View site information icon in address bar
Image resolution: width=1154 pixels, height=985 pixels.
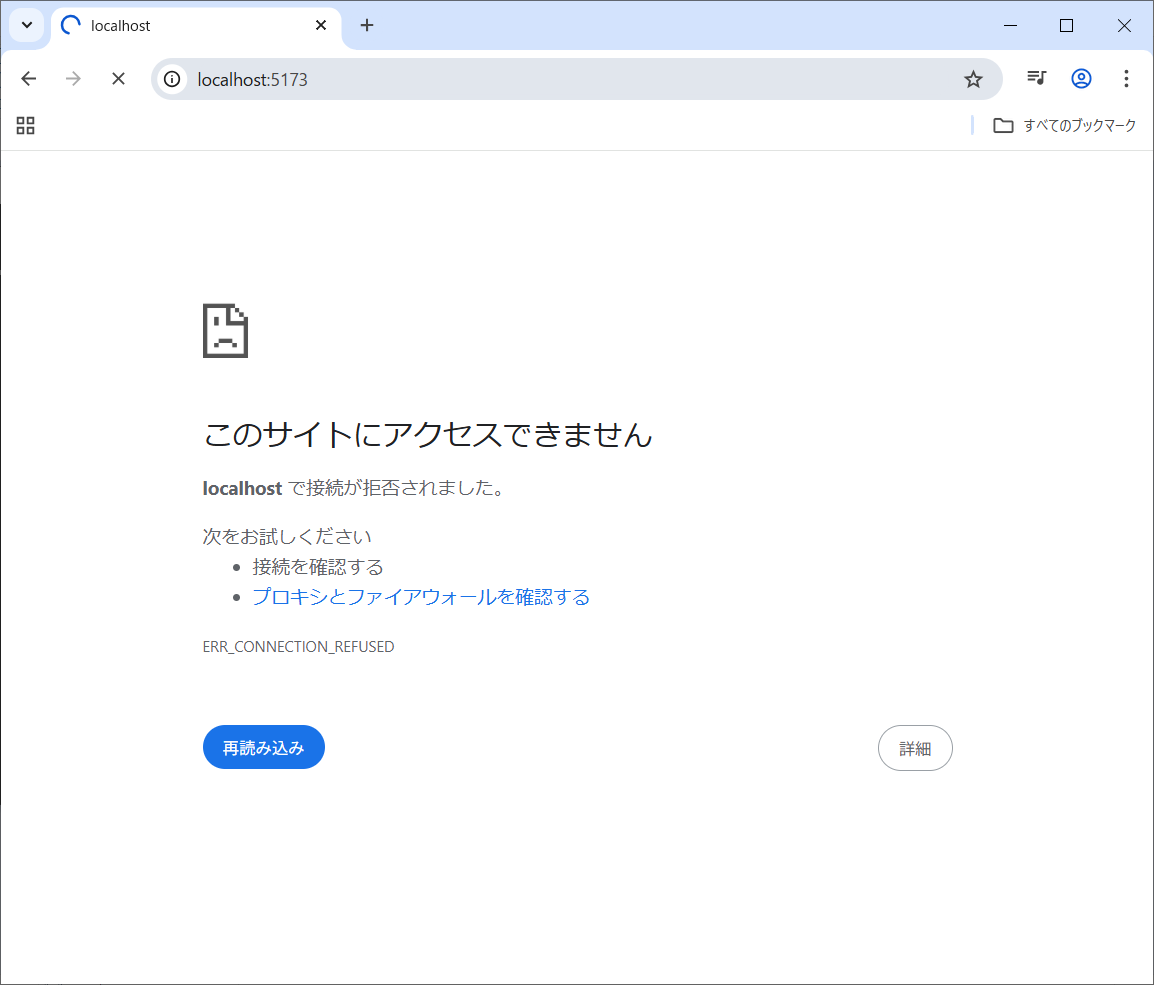point(173,79)
